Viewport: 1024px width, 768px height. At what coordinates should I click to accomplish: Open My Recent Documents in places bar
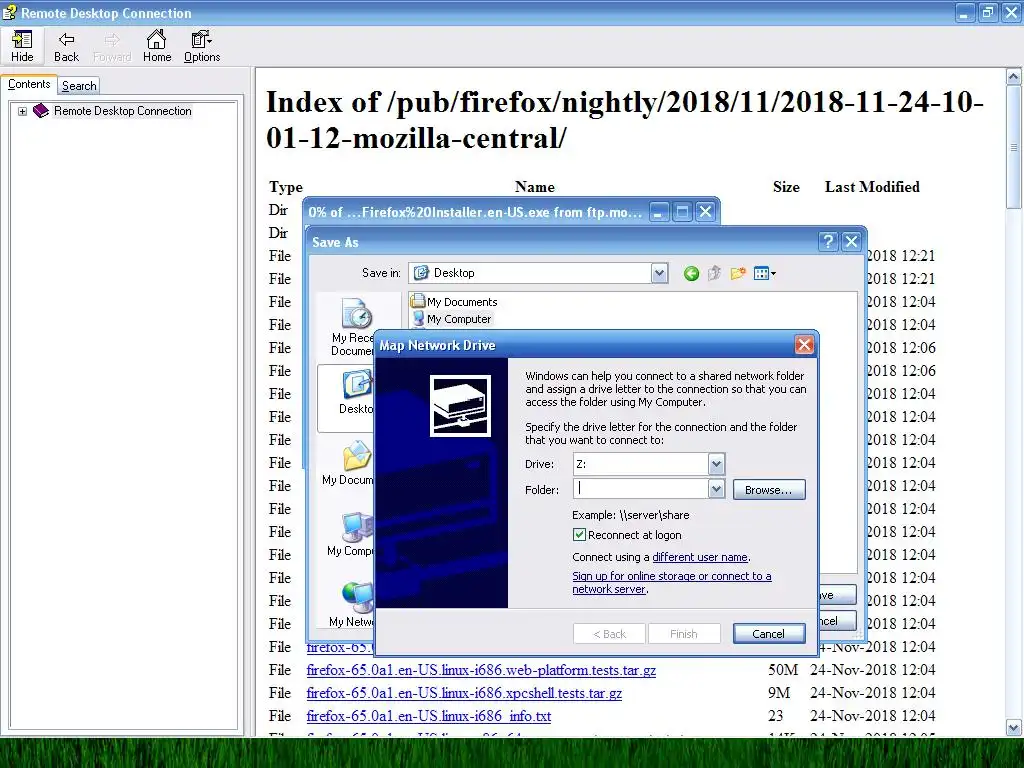(x=353, y=327)
